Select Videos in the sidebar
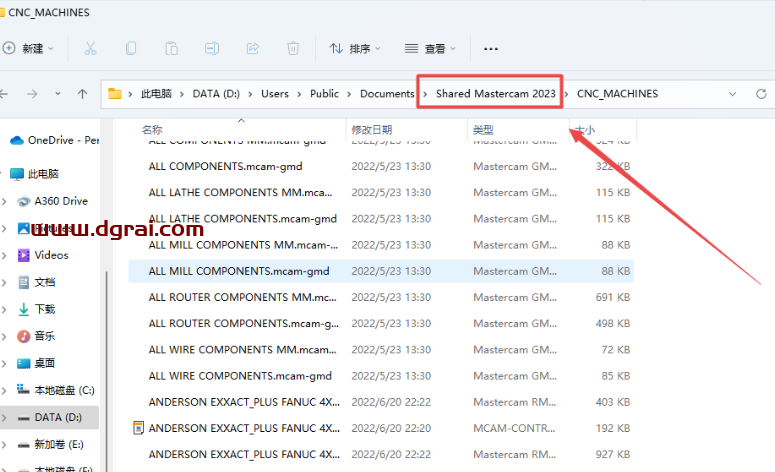 tap(43, 255)
